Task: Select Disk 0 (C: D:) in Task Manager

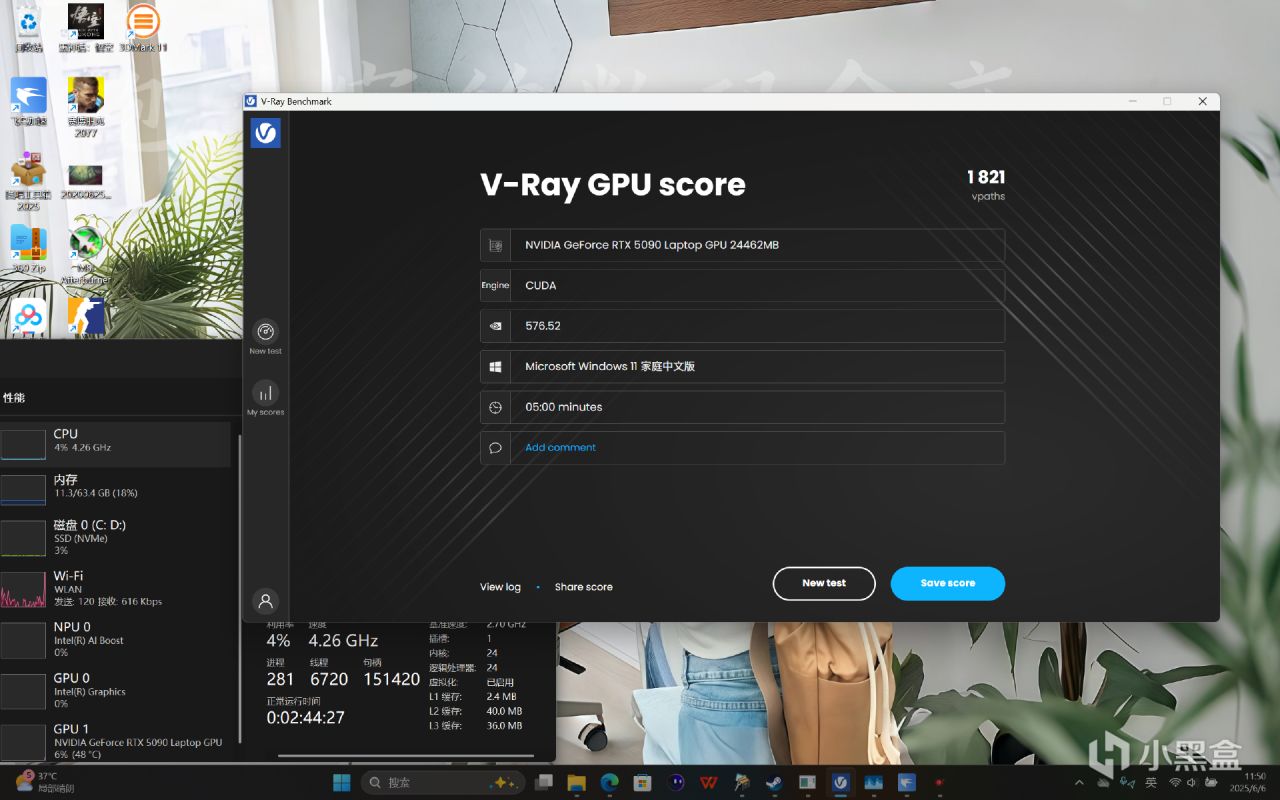Action: (x=115, y=538)
